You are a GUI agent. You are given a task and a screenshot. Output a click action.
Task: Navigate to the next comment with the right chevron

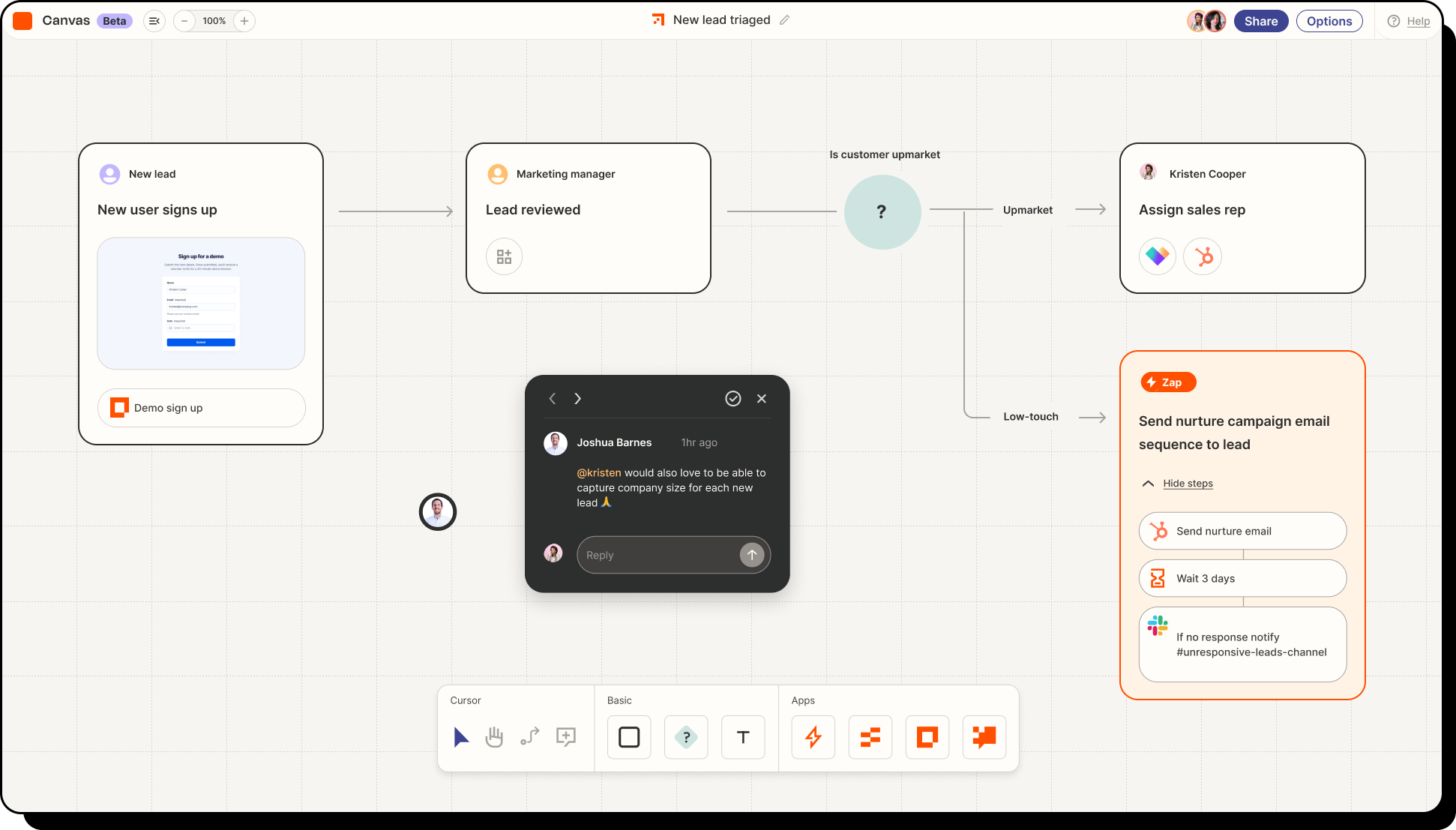point(577,398)
